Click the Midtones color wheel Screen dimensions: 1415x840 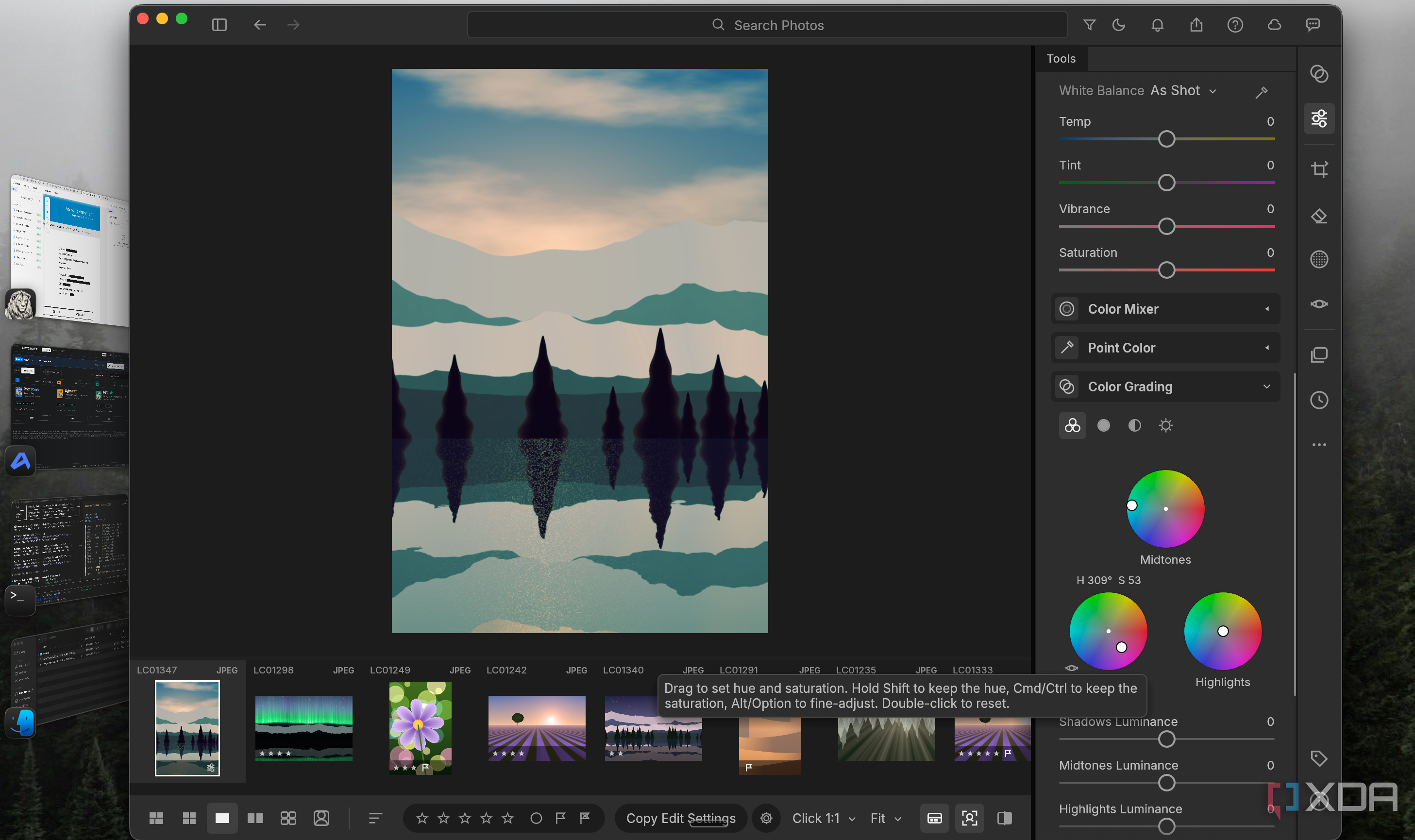(1165, 508)
